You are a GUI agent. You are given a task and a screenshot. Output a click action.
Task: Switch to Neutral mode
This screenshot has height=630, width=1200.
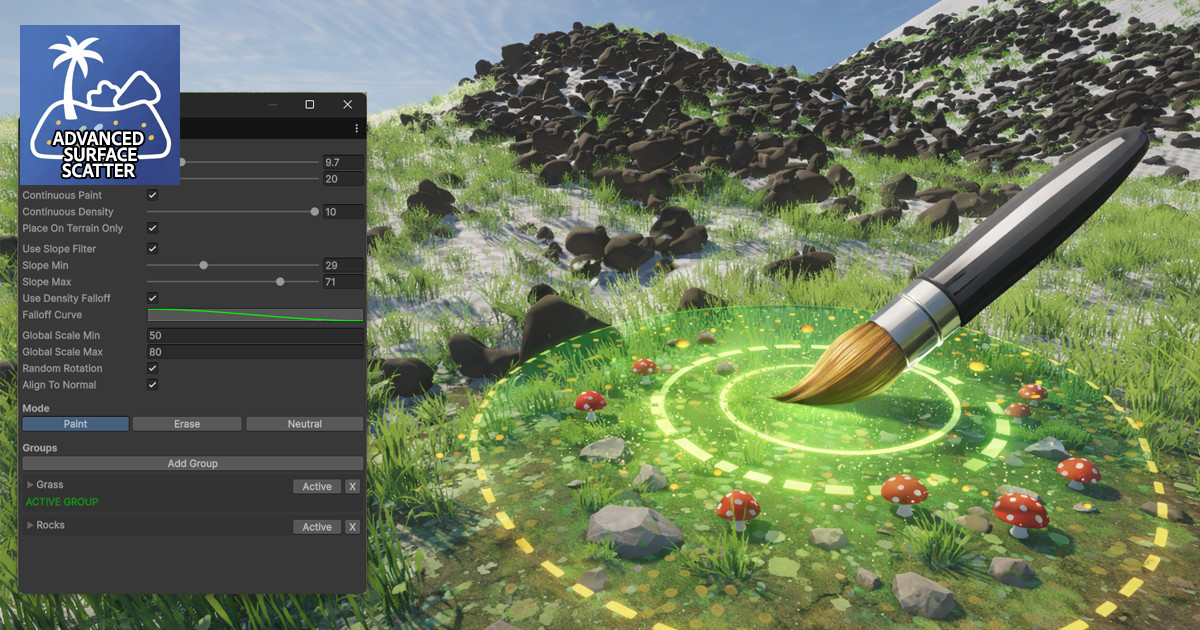pos(304,423)
